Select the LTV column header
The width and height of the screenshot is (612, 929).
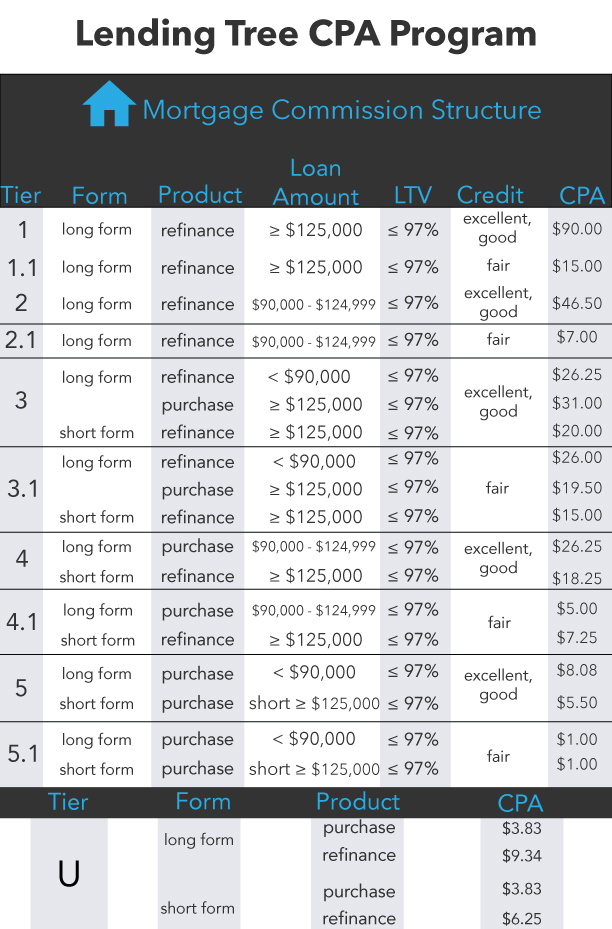pyautogui.click(x=414, y=195)
